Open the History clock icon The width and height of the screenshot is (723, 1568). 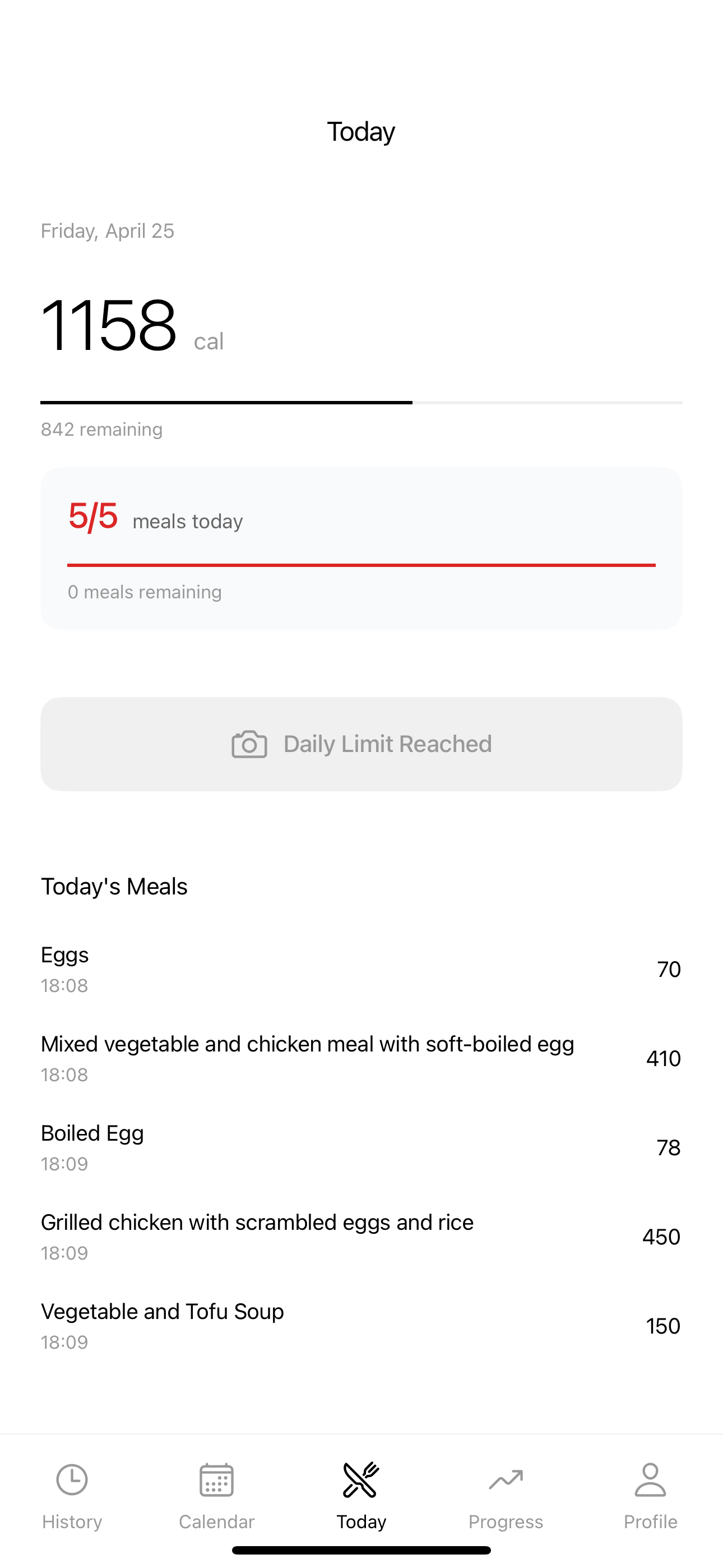[72, 1480]
